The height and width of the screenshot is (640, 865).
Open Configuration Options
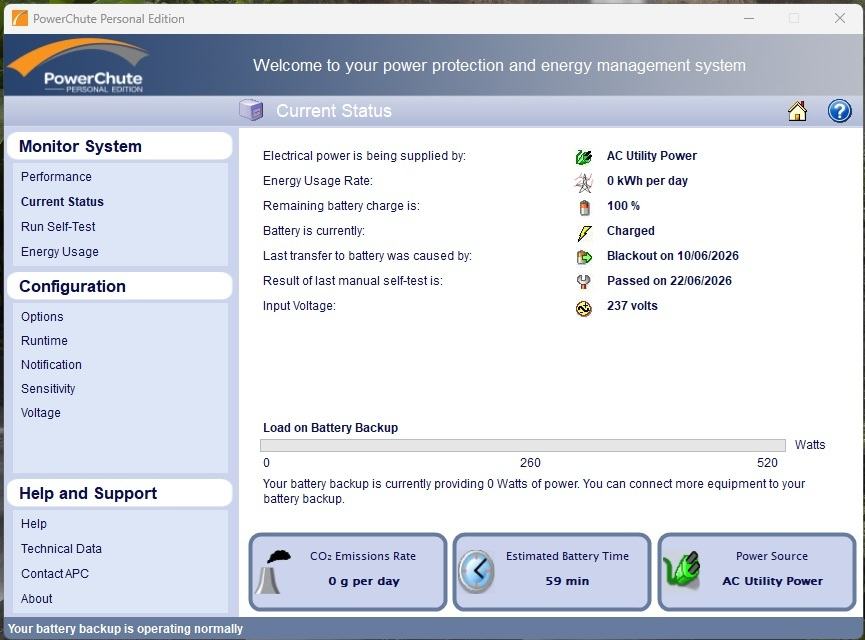[42, 317]
